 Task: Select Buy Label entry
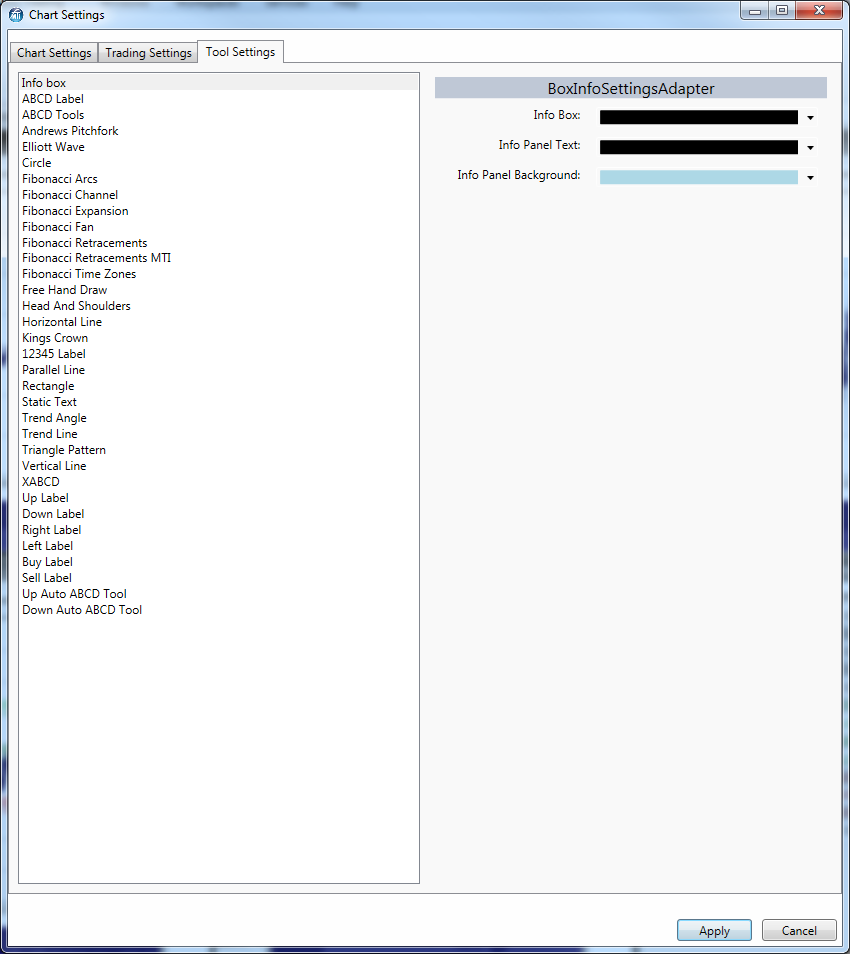(219, 562)
